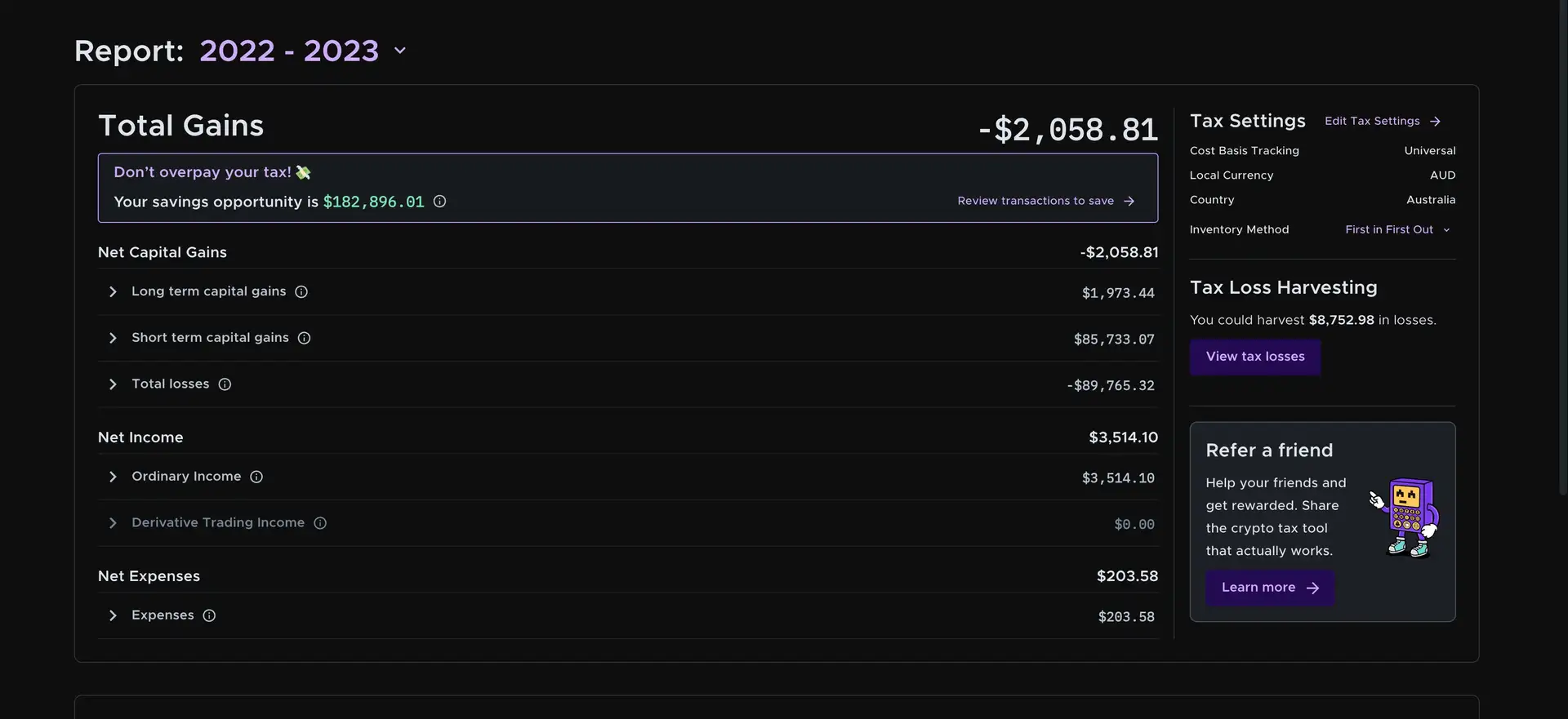Viewport: 1568px width, 719px height.
Task: Click the calculator mascot illustration
Action: tap(1406, 517)
